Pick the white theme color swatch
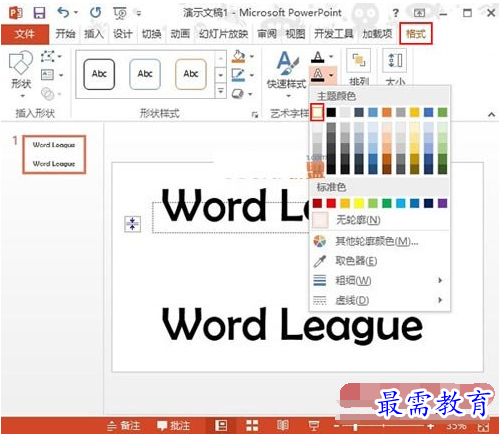The width and height of the screenshot is (499, 435). click(x=317, y=112)
